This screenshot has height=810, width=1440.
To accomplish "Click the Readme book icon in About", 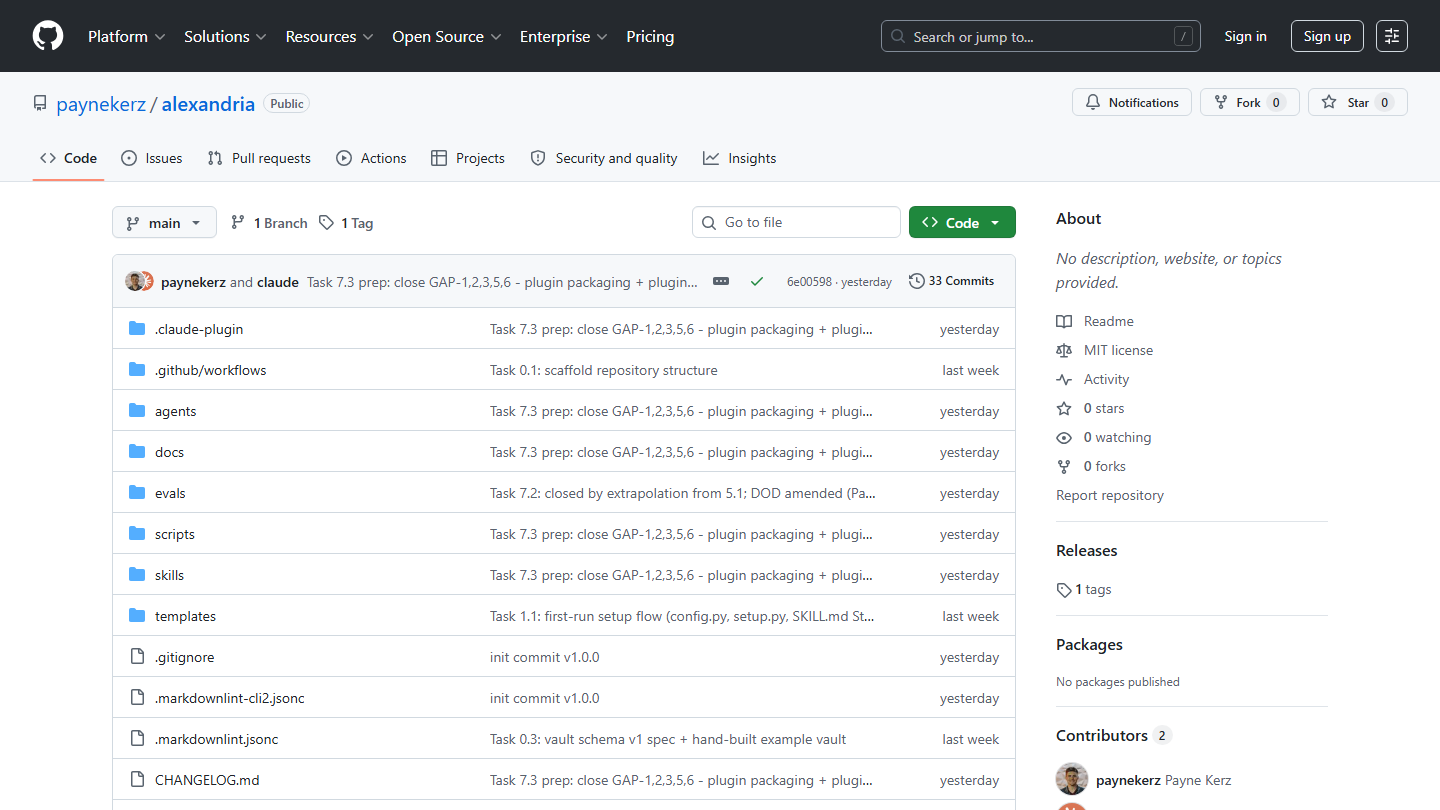I will pyautogui.click(x=1064, y=321).
